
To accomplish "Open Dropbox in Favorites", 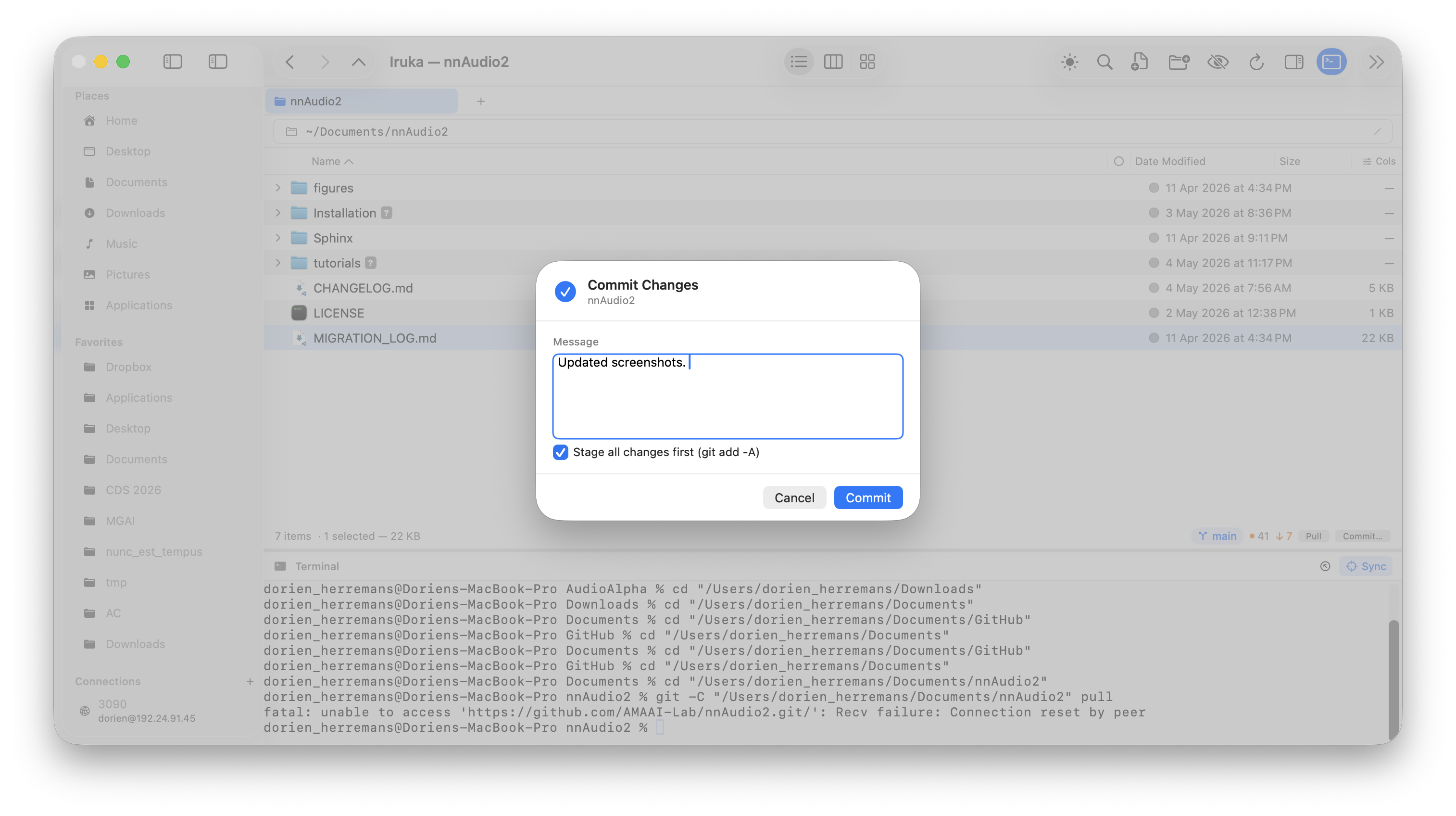I will pos(128,367).
